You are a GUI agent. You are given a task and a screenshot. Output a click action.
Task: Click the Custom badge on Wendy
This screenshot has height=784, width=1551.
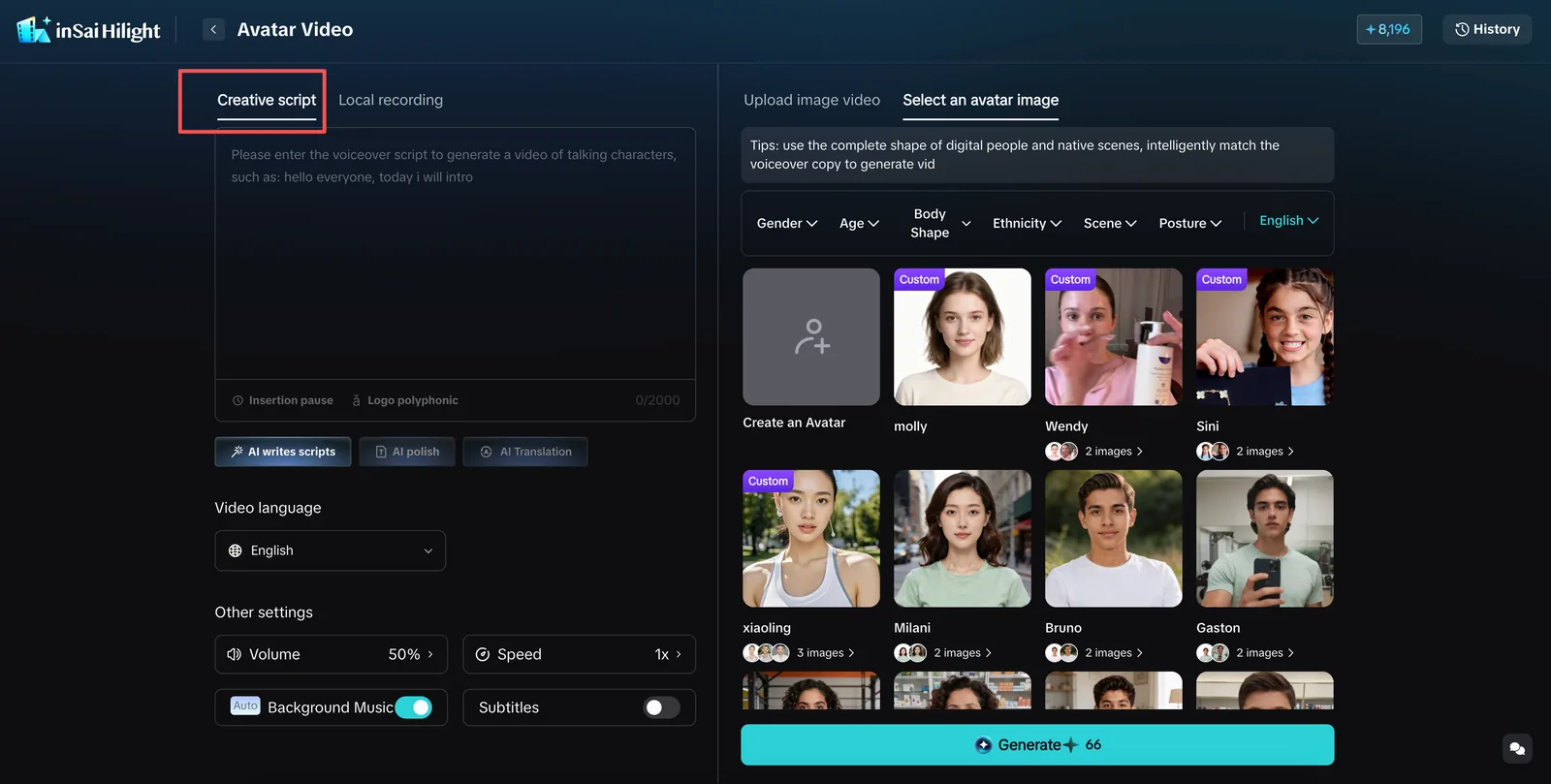pyautogui.click(x=1070, y=279)
